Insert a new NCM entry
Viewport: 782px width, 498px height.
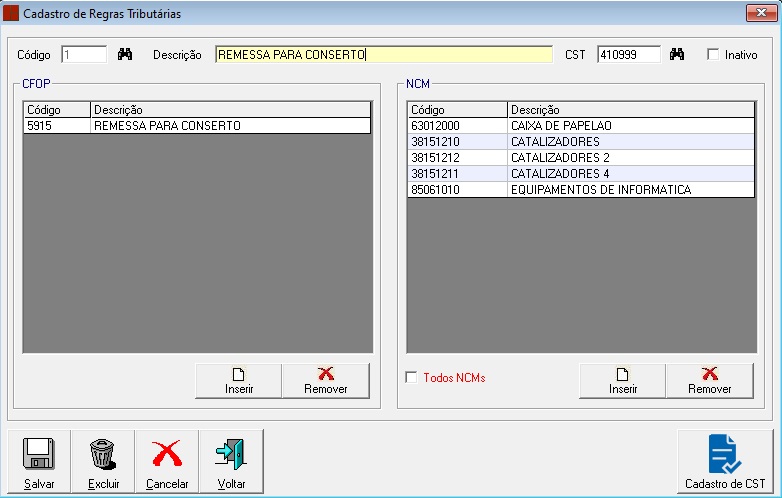(x=623, y=380)
